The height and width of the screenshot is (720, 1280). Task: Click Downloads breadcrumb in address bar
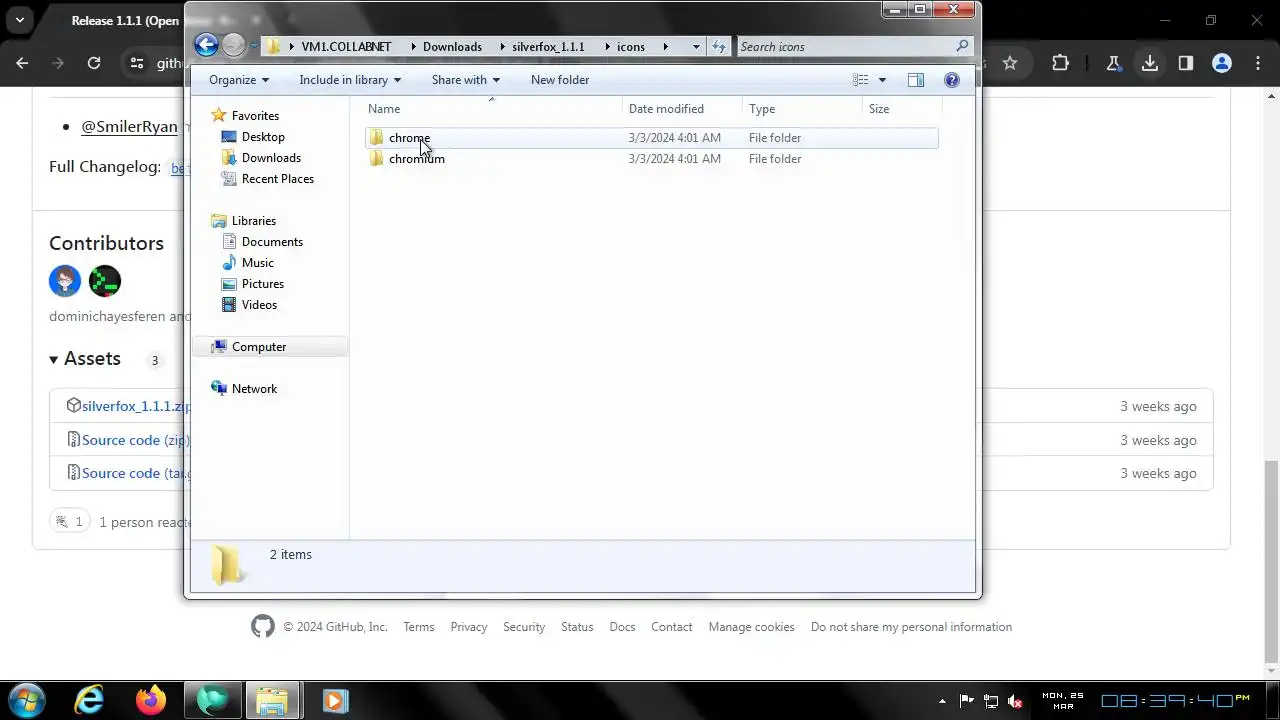click(452, 46)
